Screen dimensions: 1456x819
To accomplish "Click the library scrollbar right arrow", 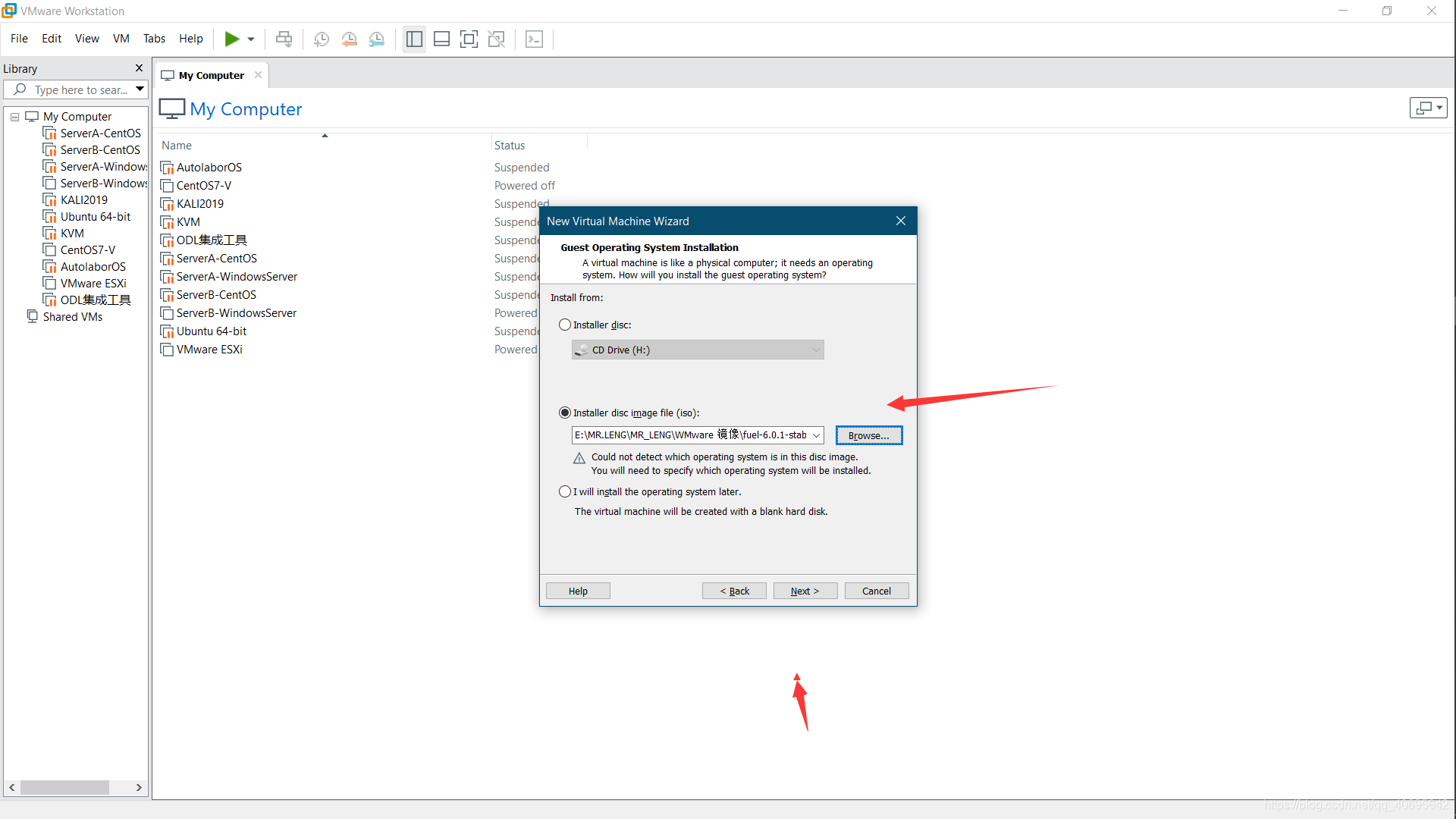I will 139,788.
